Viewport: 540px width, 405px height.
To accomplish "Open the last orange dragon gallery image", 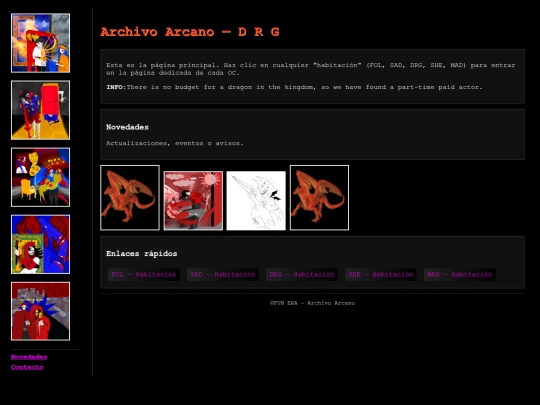I will (319, 198).
